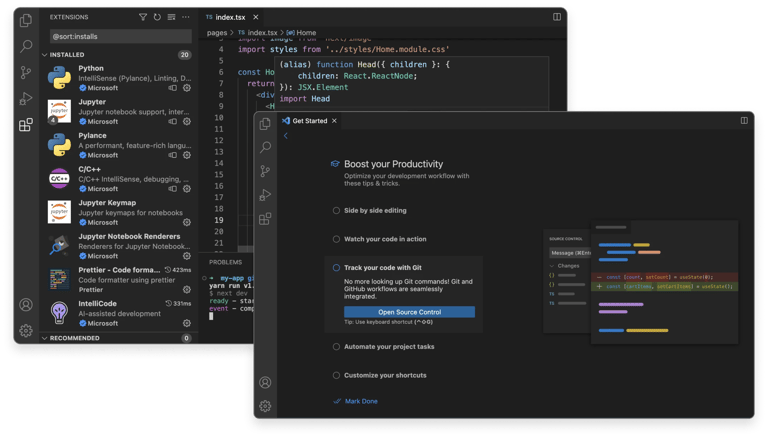Click the extensions search box with @sort:installs

(x=118, y=36)
